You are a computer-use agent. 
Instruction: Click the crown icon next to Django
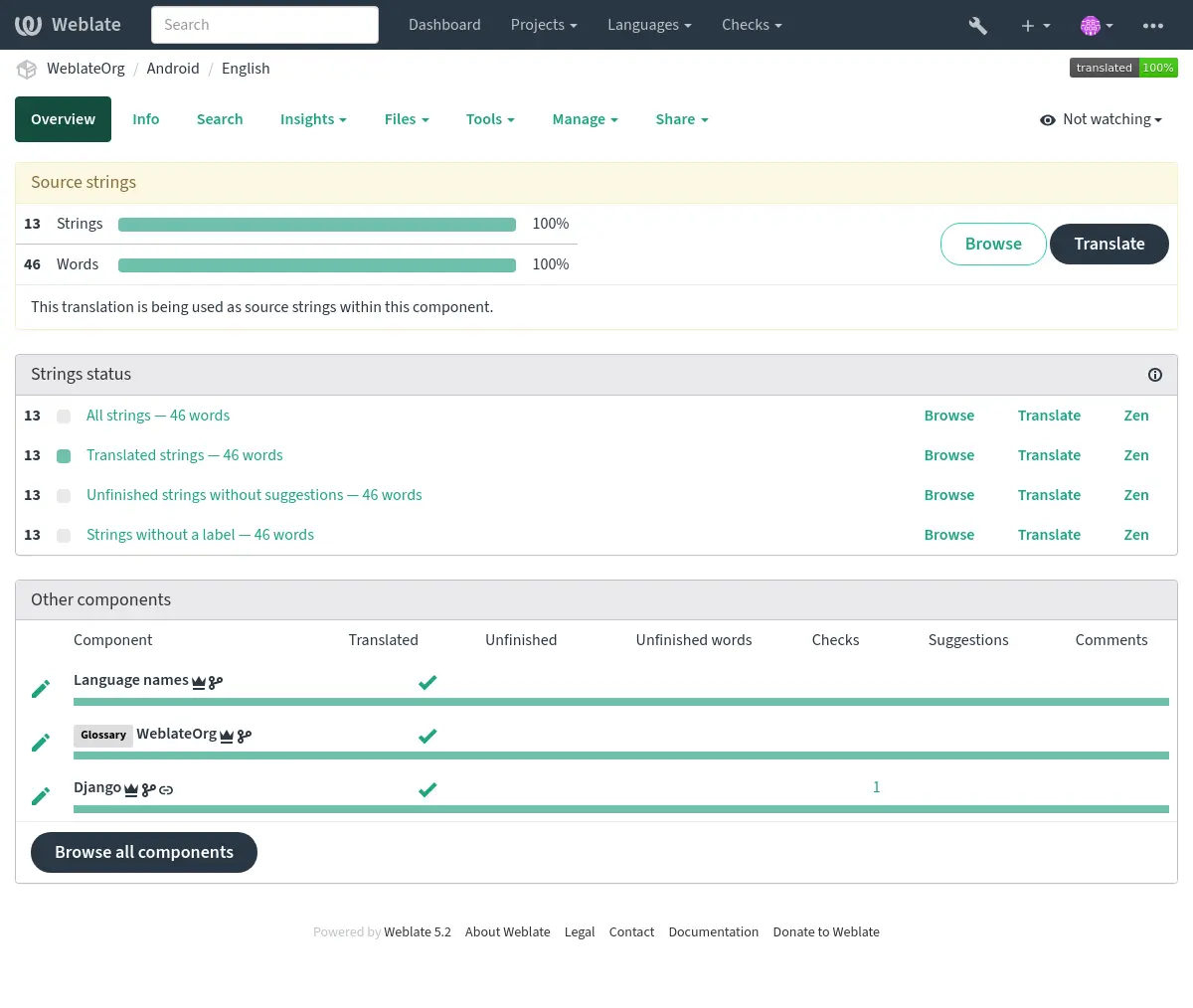[x=131, y=789]
